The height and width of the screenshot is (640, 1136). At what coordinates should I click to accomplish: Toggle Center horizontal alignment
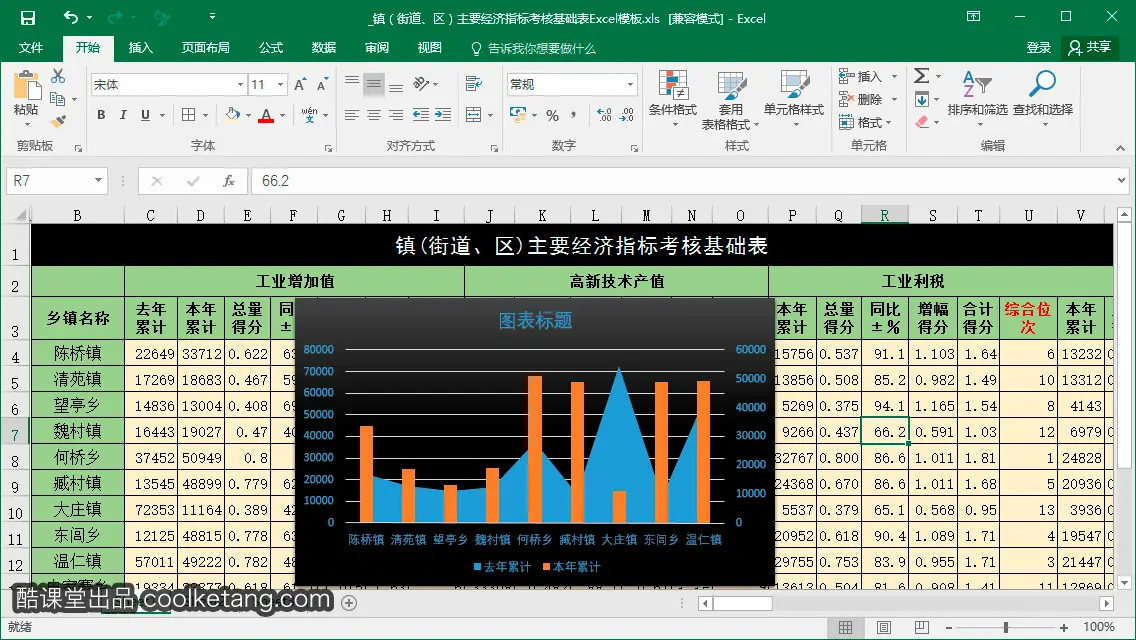pyautogui.click(x=374, y=115)
